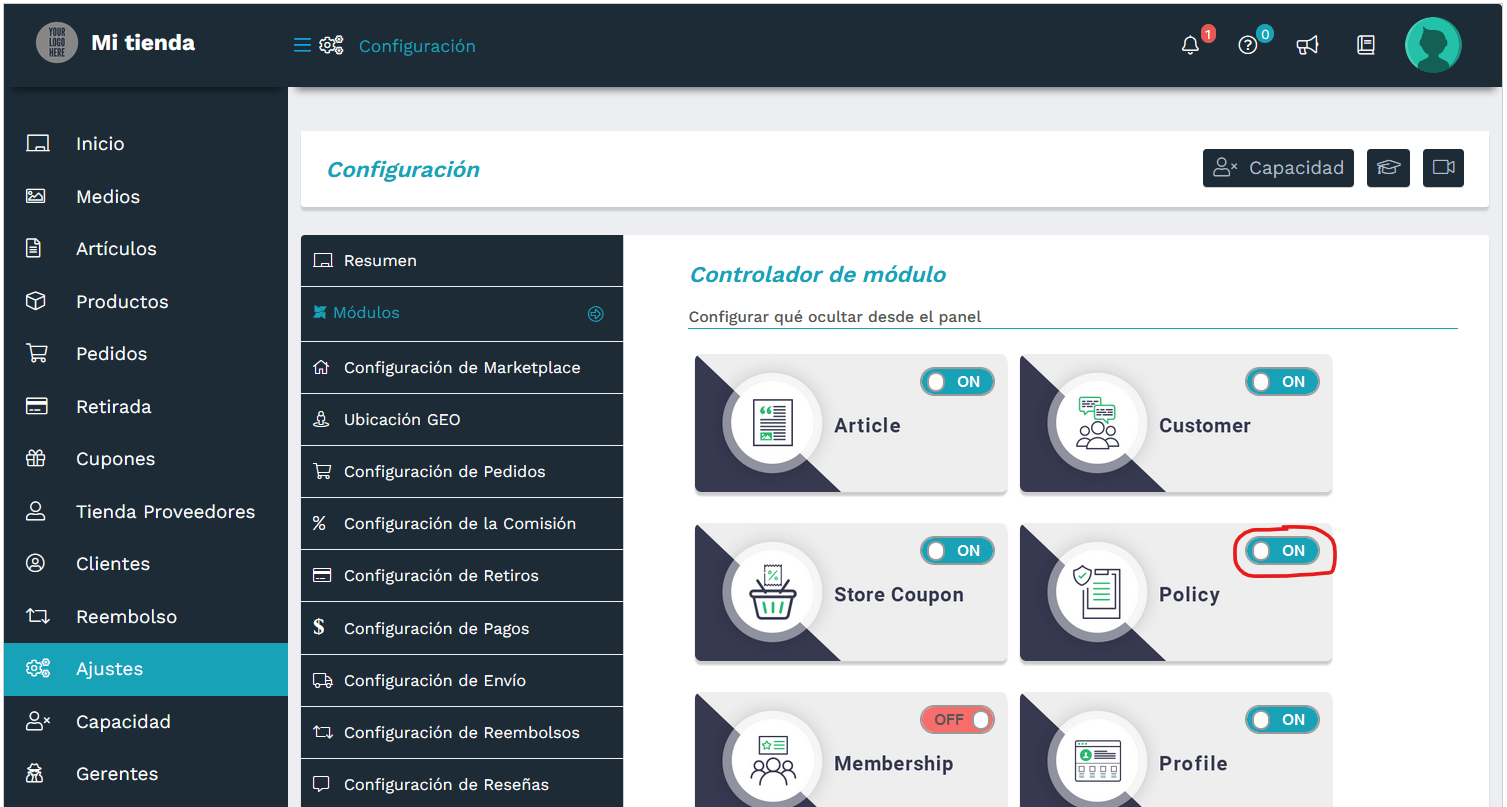
Task: Collapse the sidebar with the hamburger icon
Action: pyautogui.click(x=301, y=45)
